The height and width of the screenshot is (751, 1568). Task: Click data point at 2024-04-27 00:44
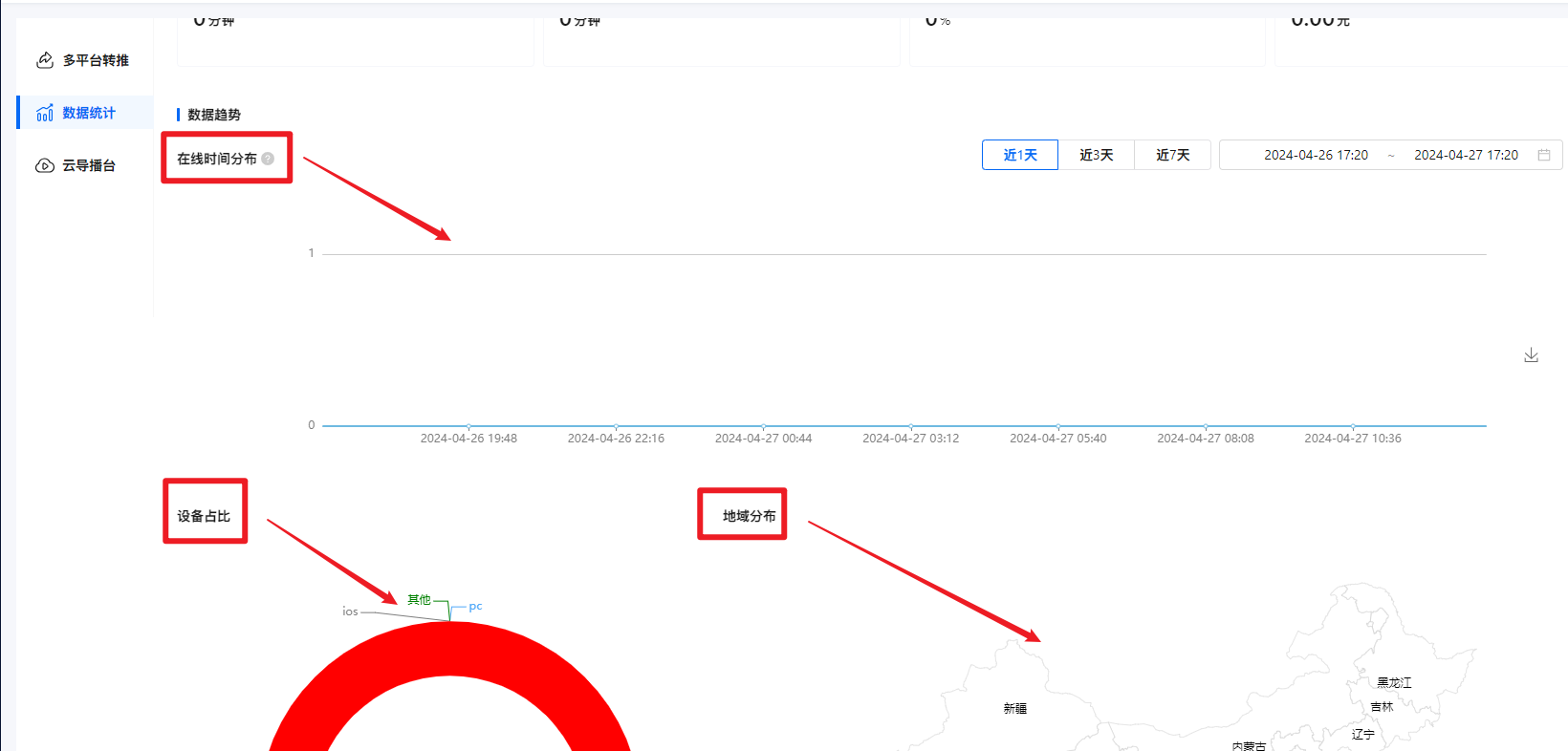click(x=763, y=426)
